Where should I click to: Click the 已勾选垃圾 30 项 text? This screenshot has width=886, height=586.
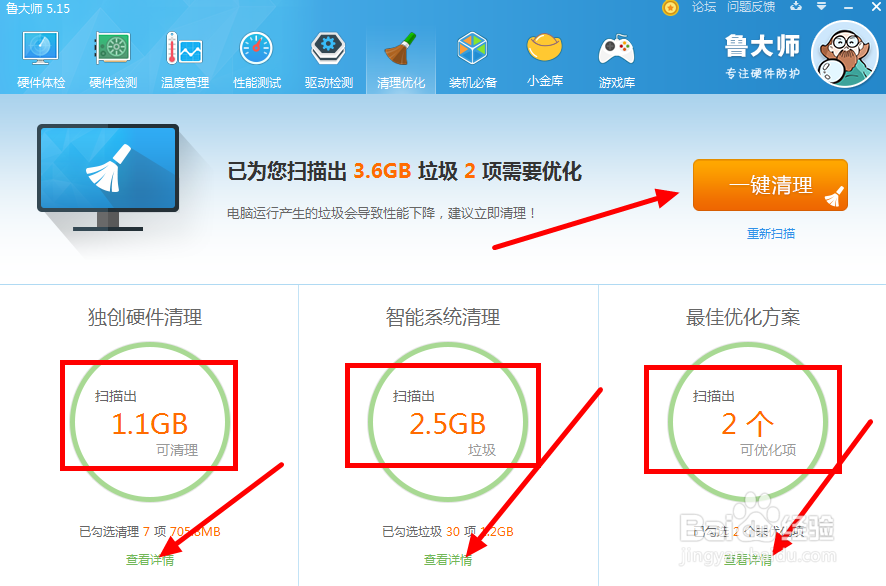(429, 532)
